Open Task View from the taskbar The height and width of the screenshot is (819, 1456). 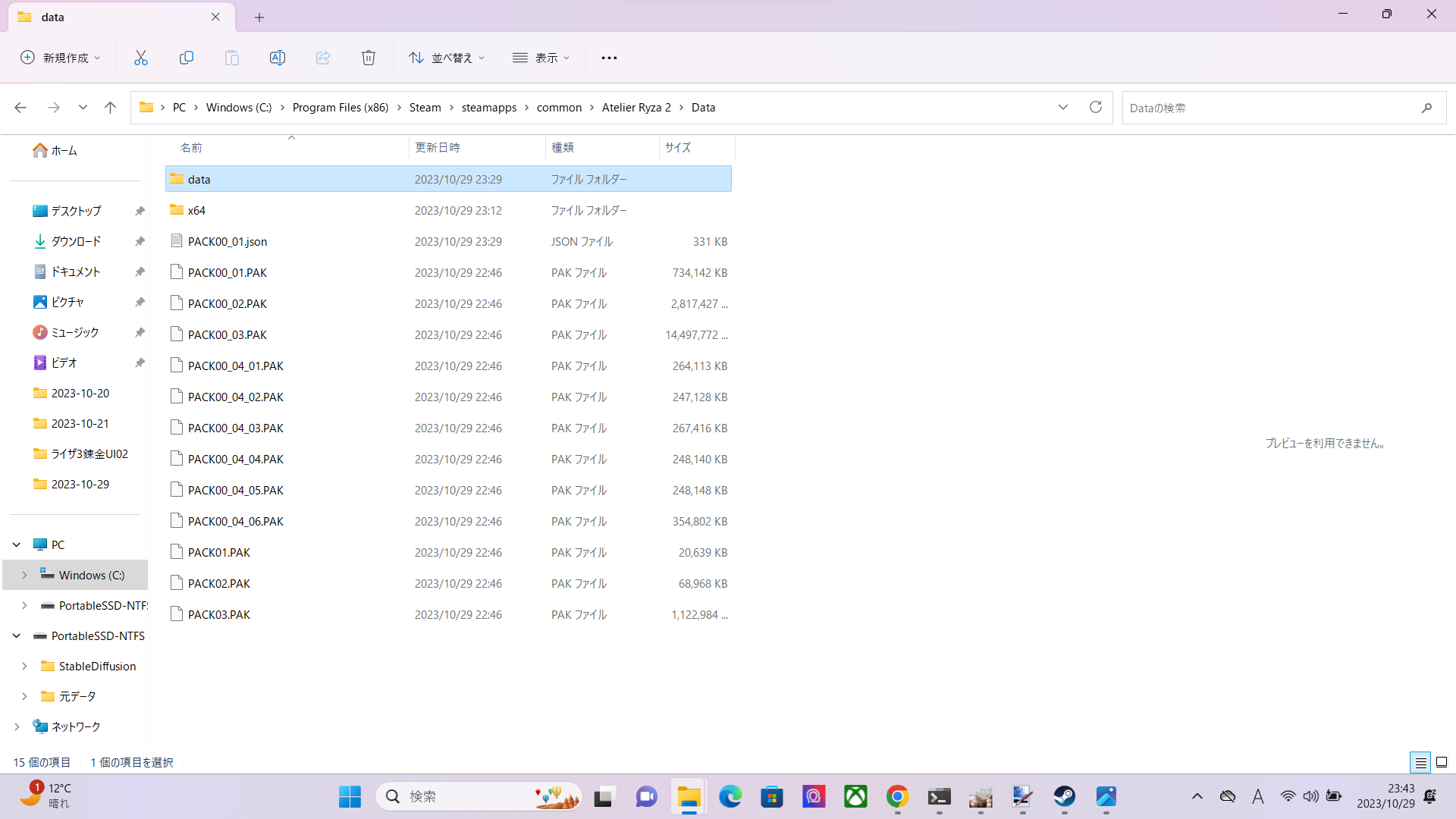click(x=604, y=796)
